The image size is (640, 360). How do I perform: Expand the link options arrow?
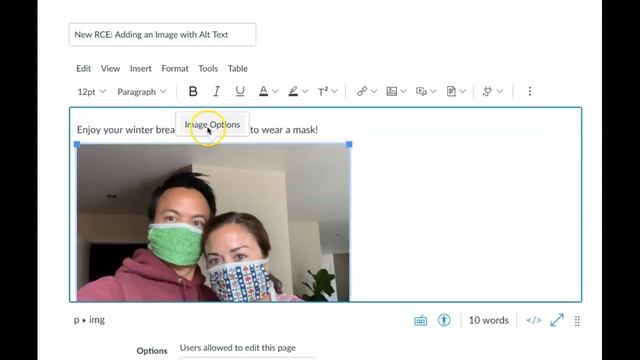click(374, 91)
